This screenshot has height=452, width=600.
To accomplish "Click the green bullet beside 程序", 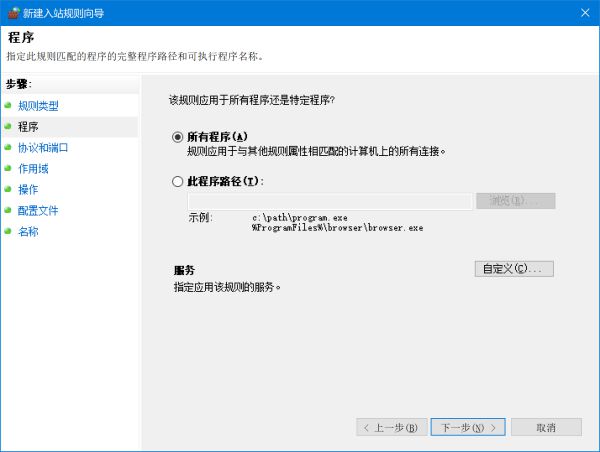I will point(9,127).
